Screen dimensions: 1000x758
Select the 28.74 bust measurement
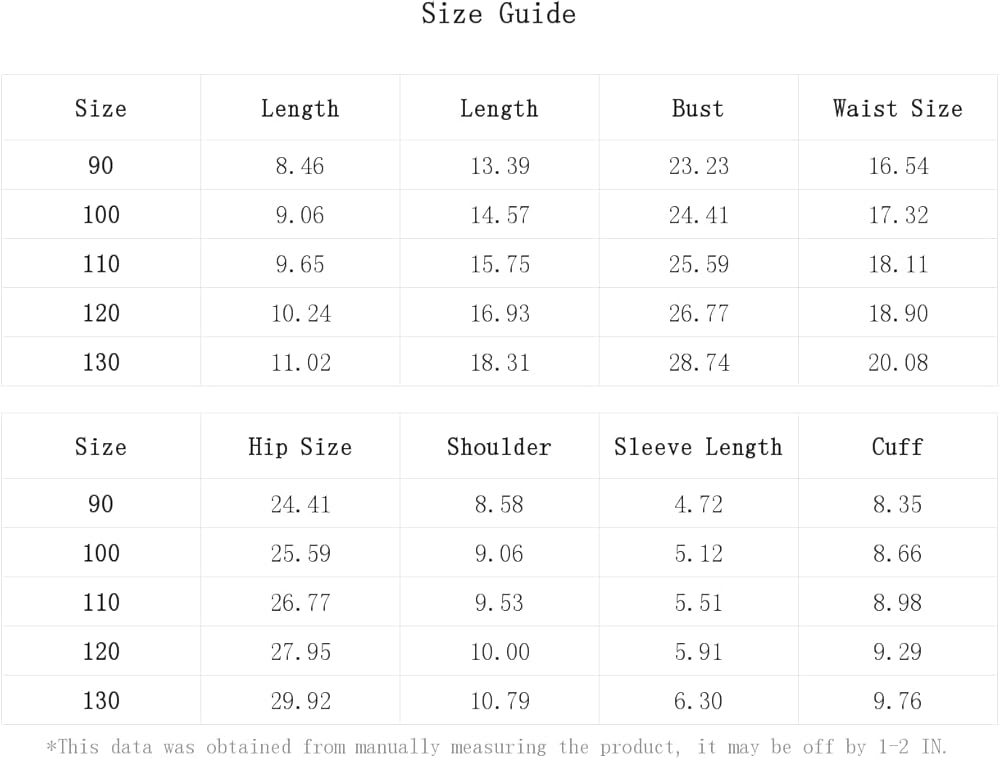pos(698,363)
